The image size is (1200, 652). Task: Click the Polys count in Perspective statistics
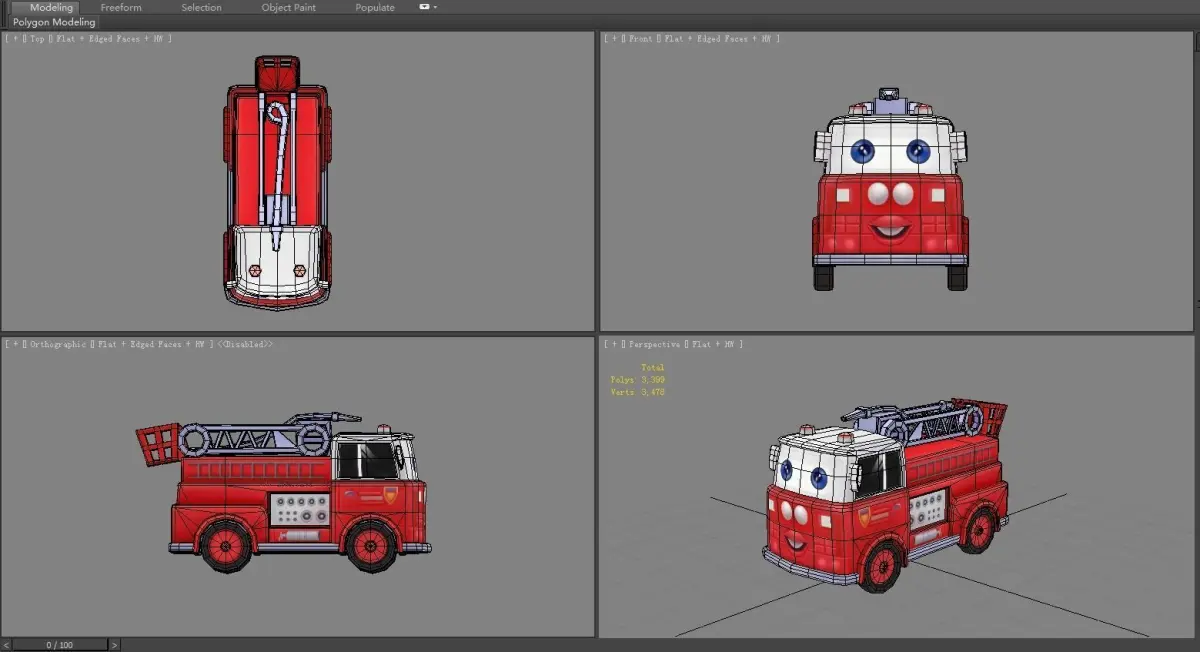(638, 380)
